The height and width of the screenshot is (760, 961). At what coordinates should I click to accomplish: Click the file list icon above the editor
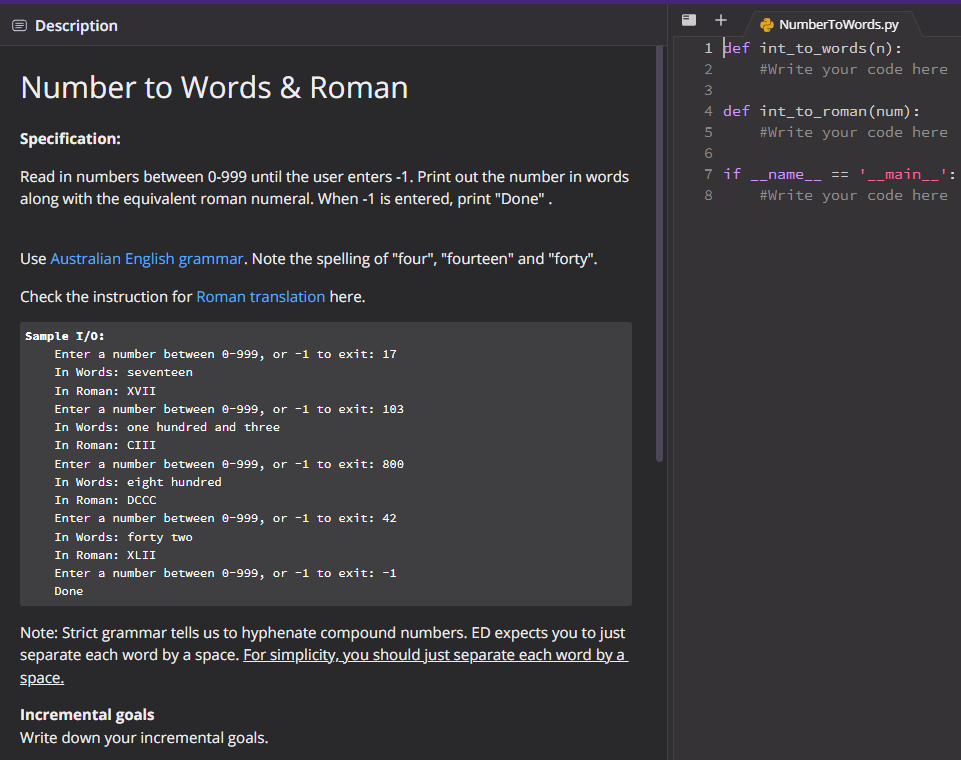(x=688, y=19)
